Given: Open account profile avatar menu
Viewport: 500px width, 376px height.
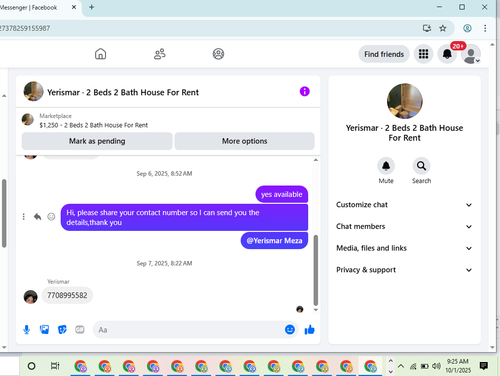Looking at the screenshot, I should 471,54.
